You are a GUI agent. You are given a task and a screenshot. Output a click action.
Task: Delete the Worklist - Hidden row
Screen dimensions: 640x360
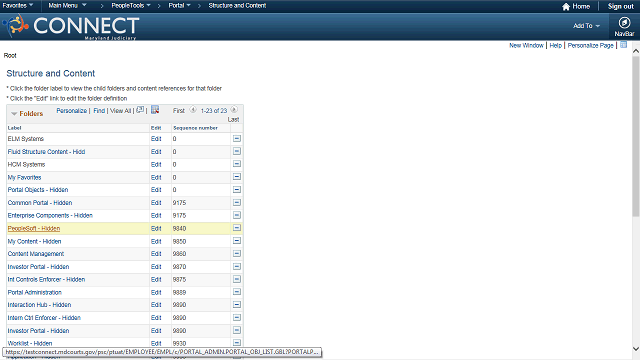pyautogui.click(x=237, y=343)
